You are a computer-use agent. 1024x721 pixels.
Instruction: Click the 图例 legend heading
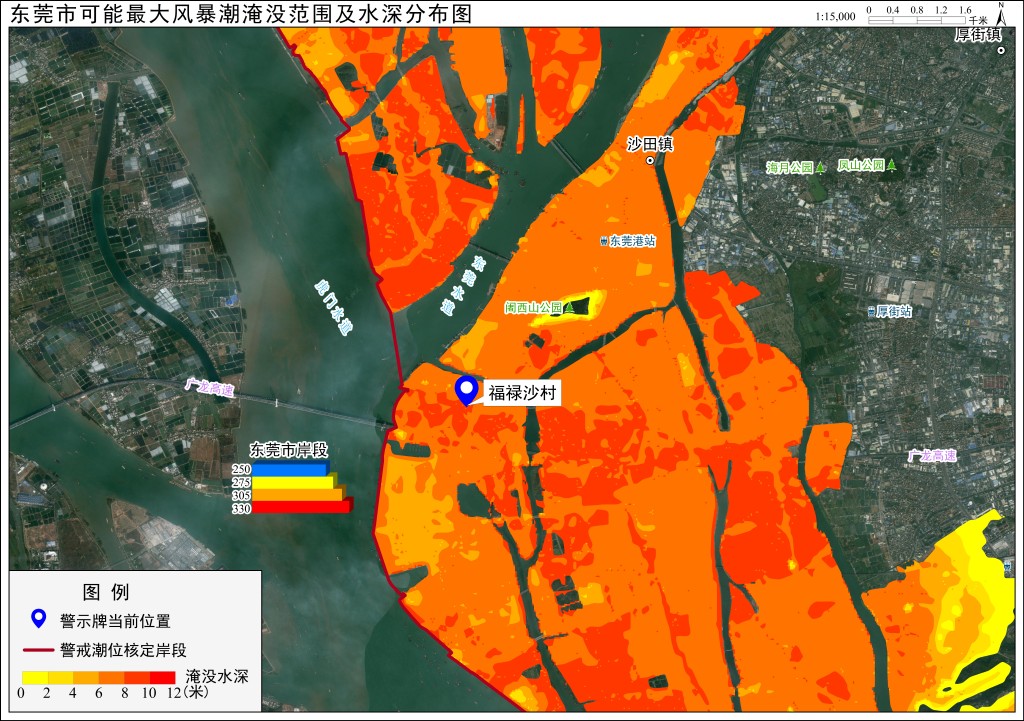pyautogui.click(x=106, y=592)
